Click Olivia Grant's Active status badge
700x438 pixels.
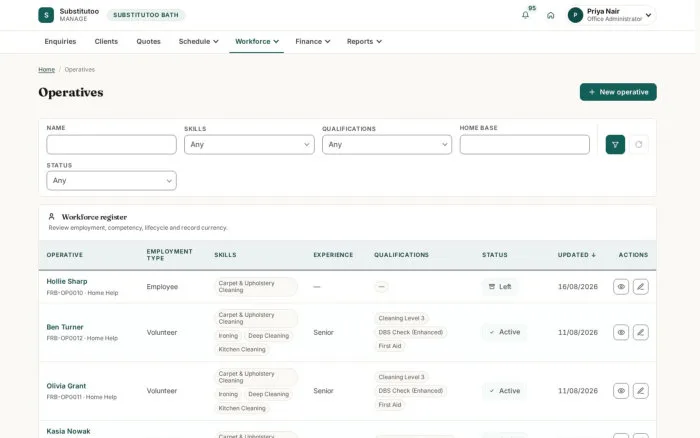(504, 391)
